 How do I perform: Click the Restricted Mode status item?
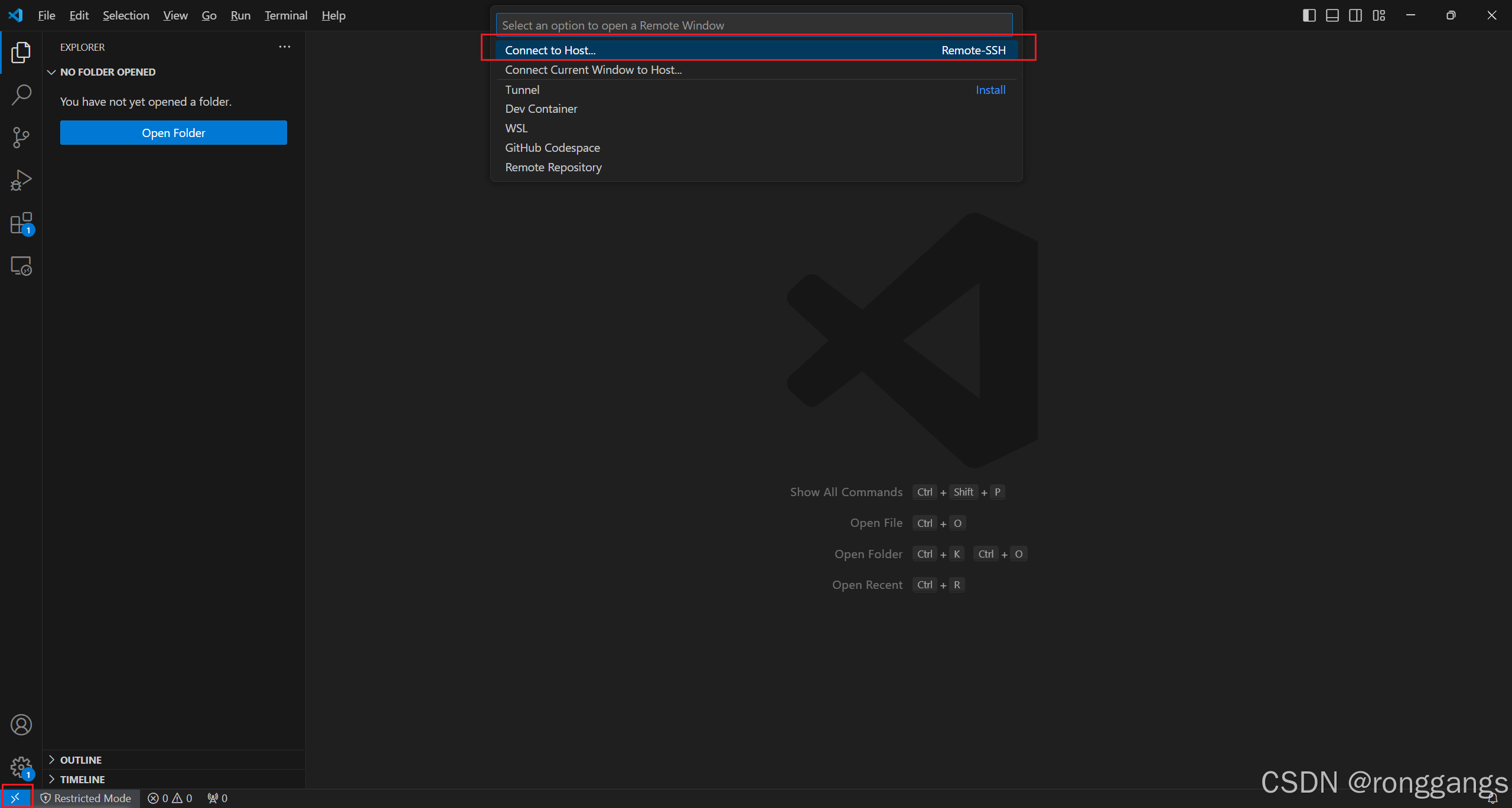click(86, 798)
